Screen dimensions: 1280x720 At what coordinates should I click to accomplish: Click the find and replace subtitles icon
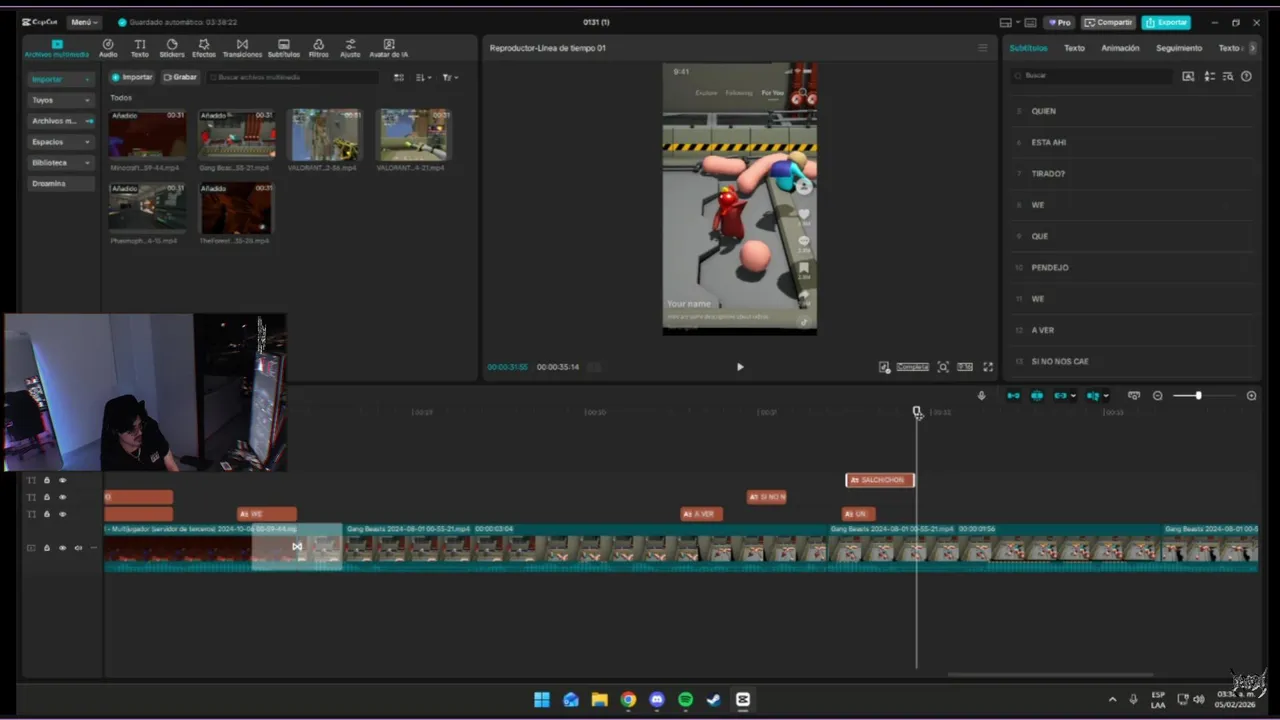click(x=1228, y=76)
